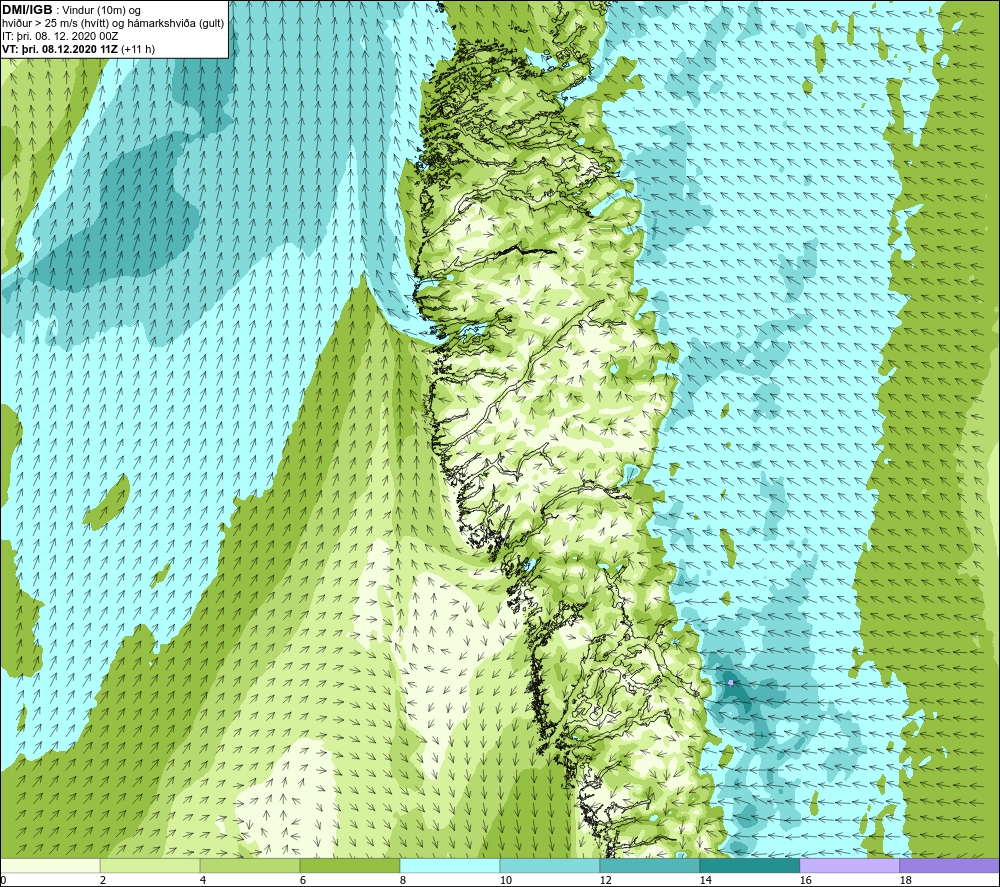Click the scale label '10'
The width and height of the screenshot is (1000, 887).
(x=506, y=881)
